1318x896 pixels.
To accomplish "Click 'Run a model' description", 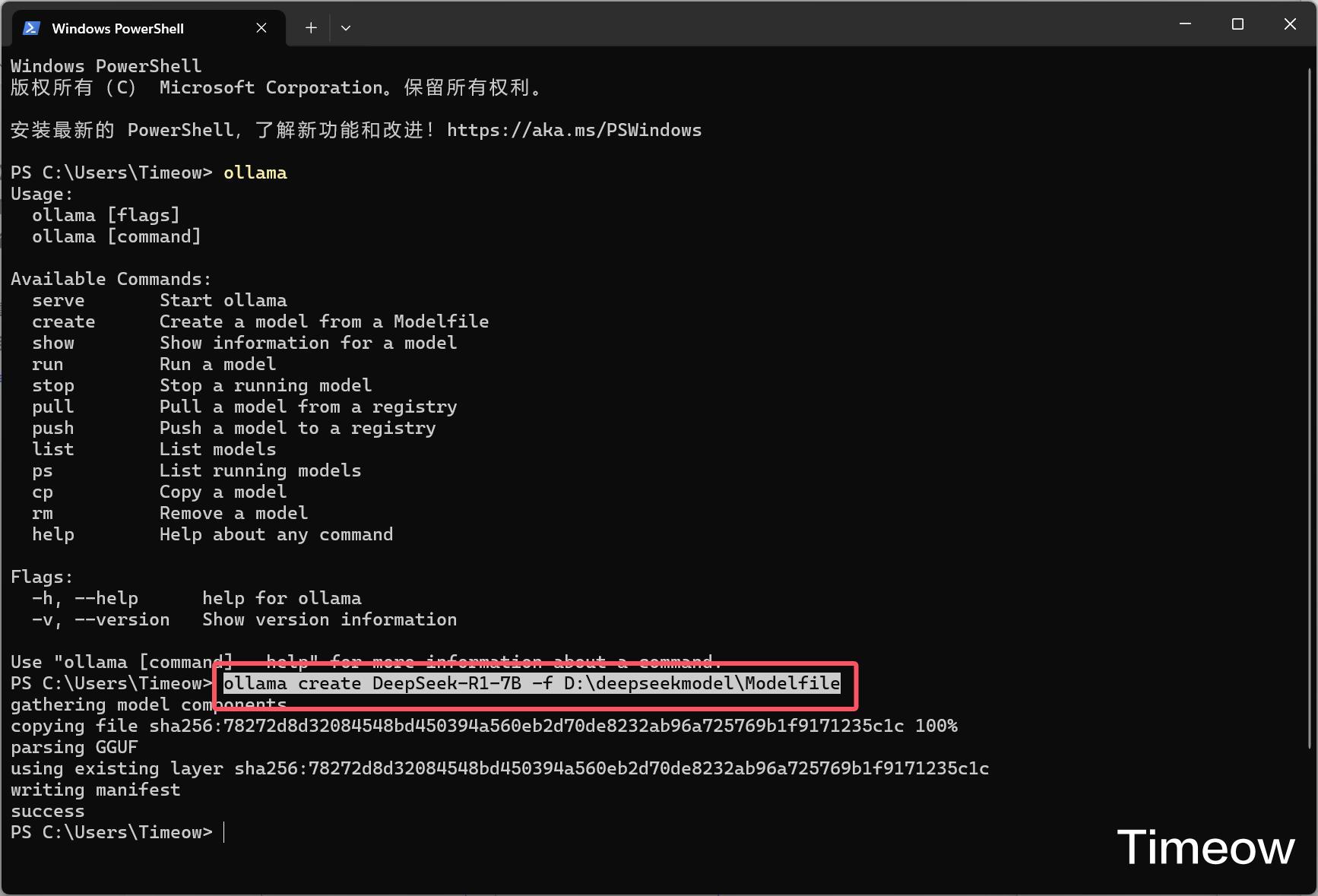I will [217, 364].
